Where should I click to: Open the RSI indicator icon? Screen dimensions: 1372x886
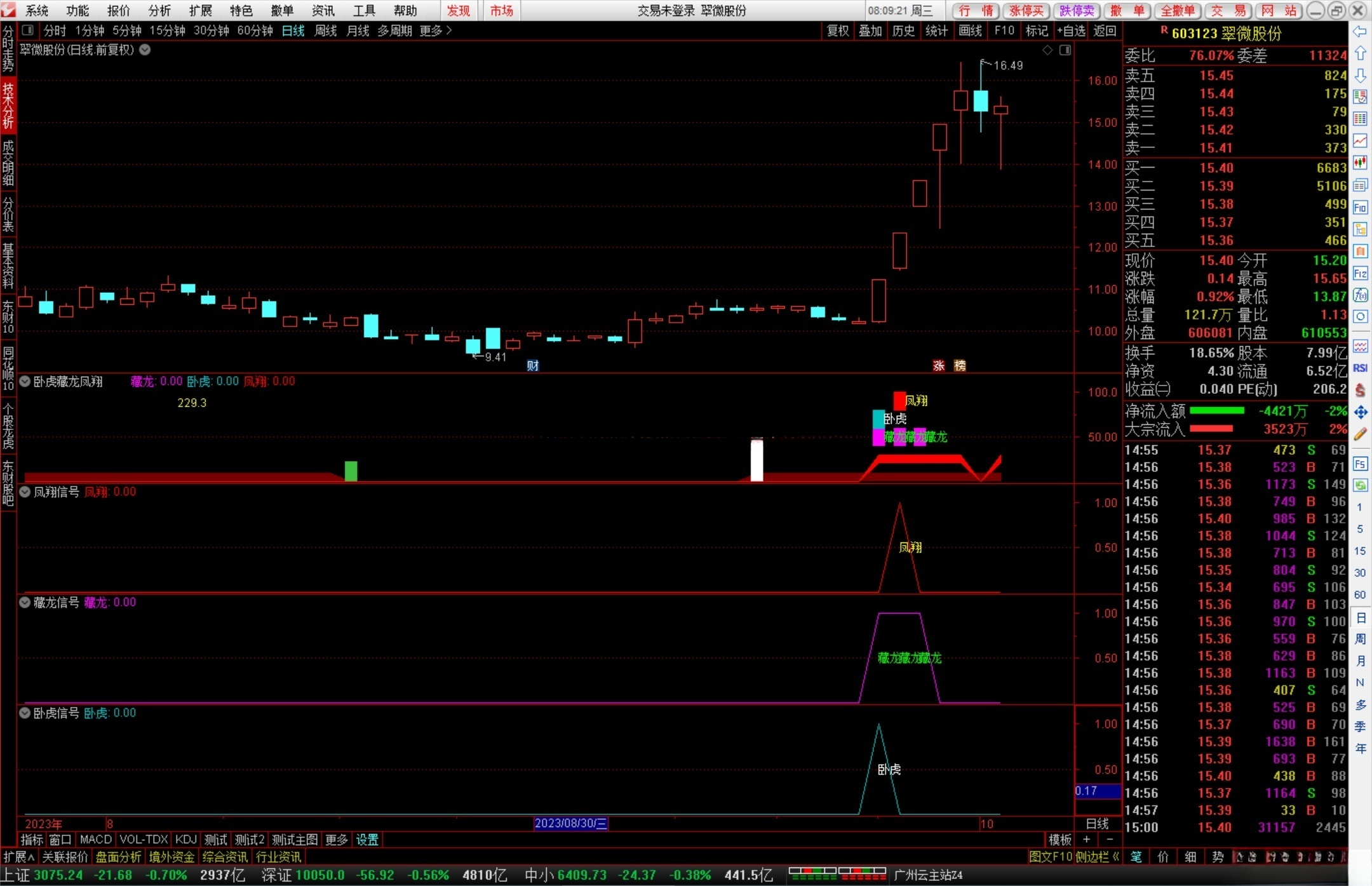point(1360,368)
